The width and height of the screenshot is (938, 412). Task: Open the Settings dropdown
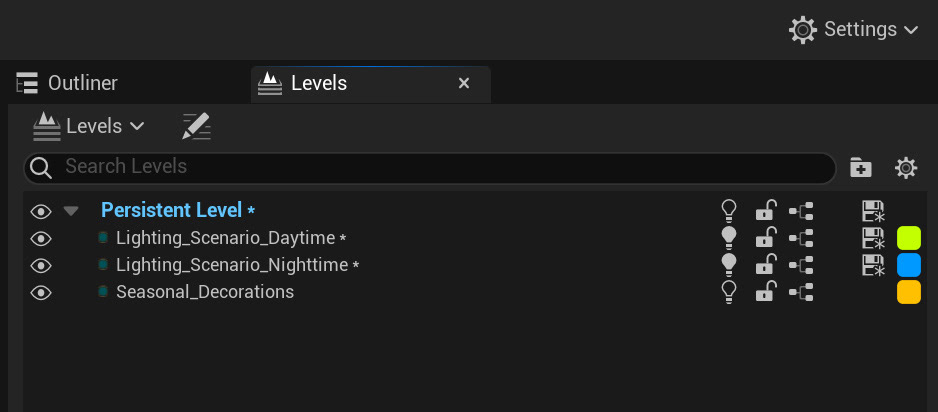coord(854,29)
